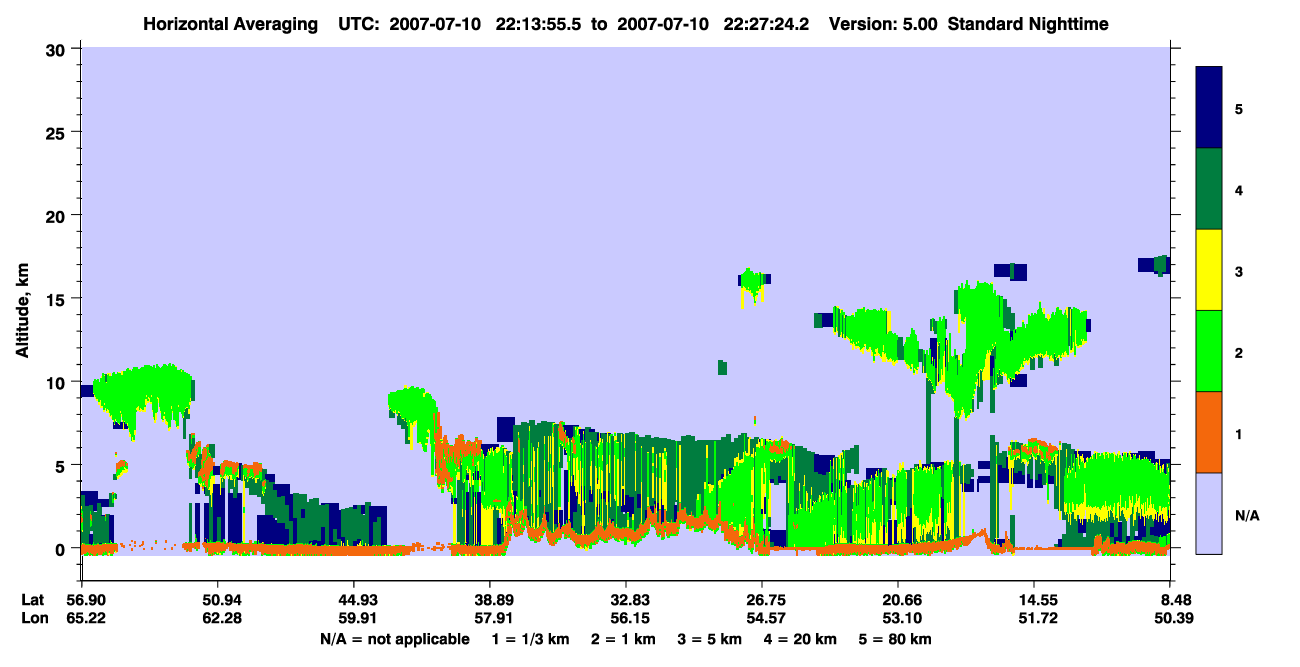Click 'Standard Nighttime' in the header
1300x667 pixels.
(x=1027, y=23)
